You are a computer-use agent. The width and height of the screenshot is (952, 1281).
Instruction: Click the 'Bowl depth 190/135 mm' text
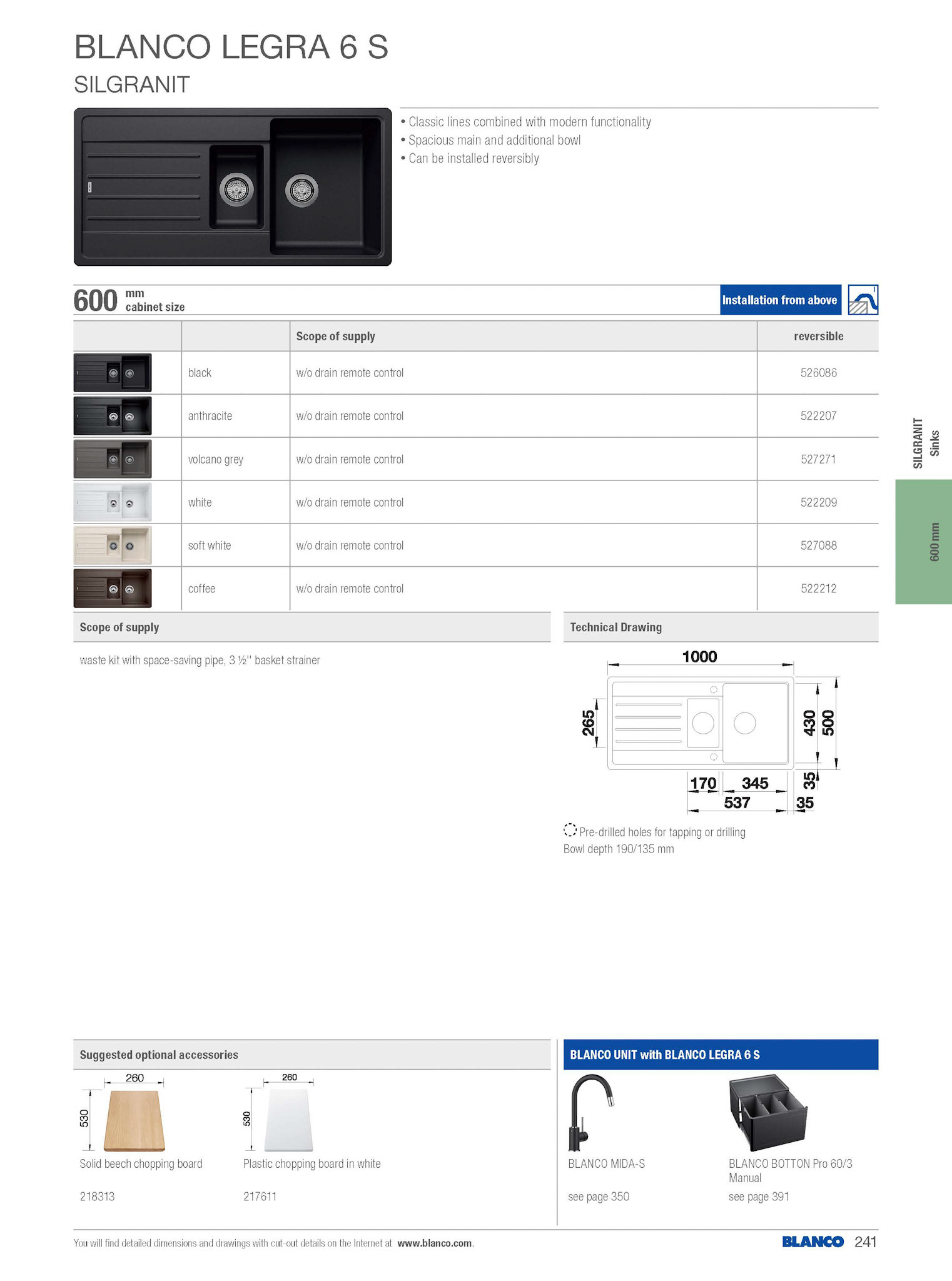619,849
